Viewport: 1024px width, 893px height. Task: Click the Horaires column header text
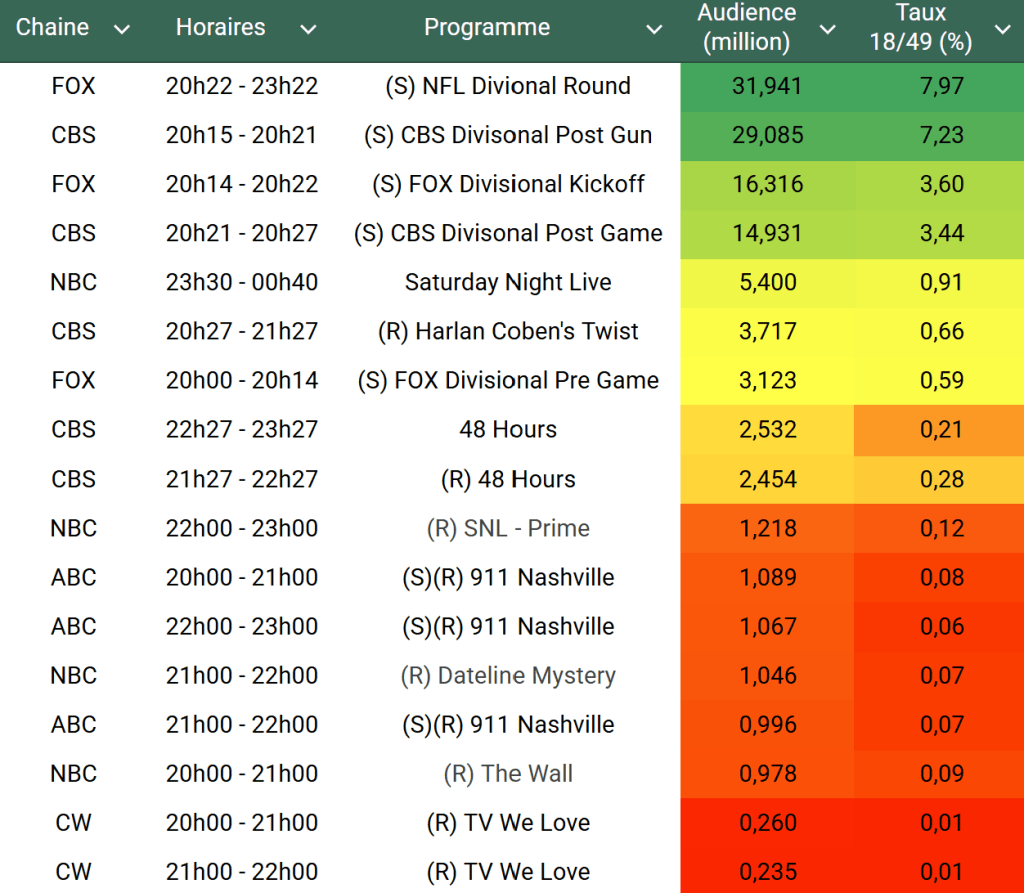click(220, 28)
